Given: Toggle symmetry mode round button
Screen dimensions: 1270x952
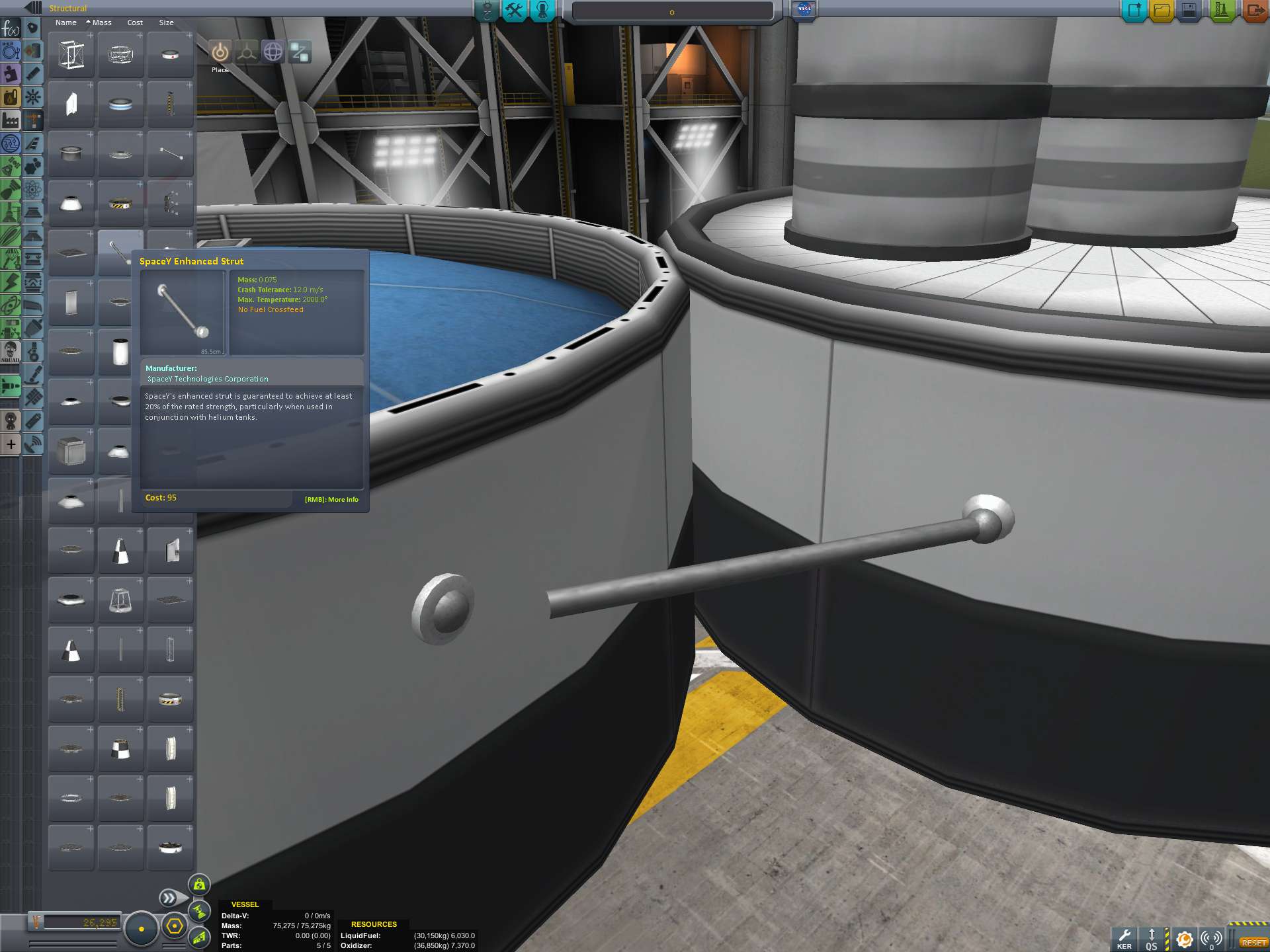Looking at the screenshot, I should 141,928.
